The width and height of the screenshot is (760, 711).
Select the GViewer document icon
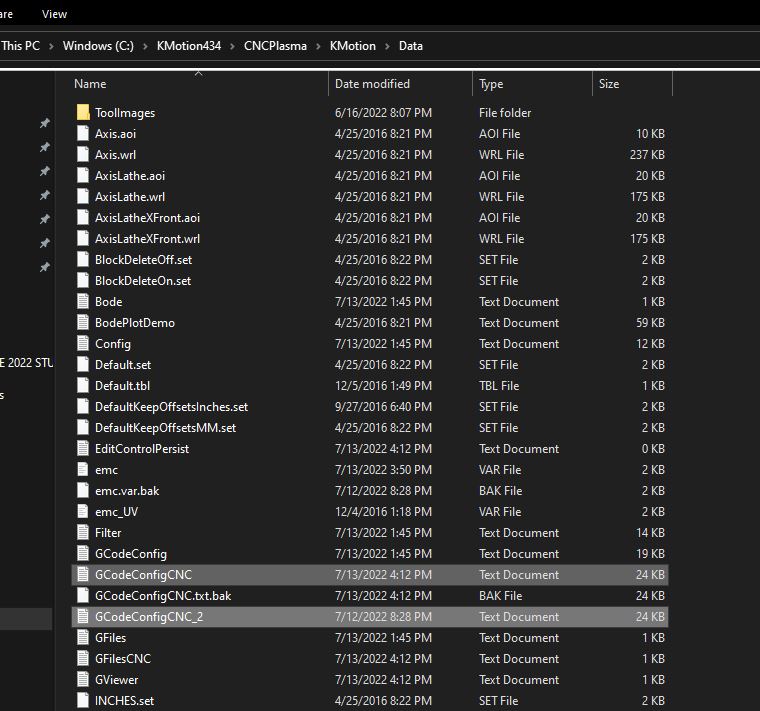83,680
